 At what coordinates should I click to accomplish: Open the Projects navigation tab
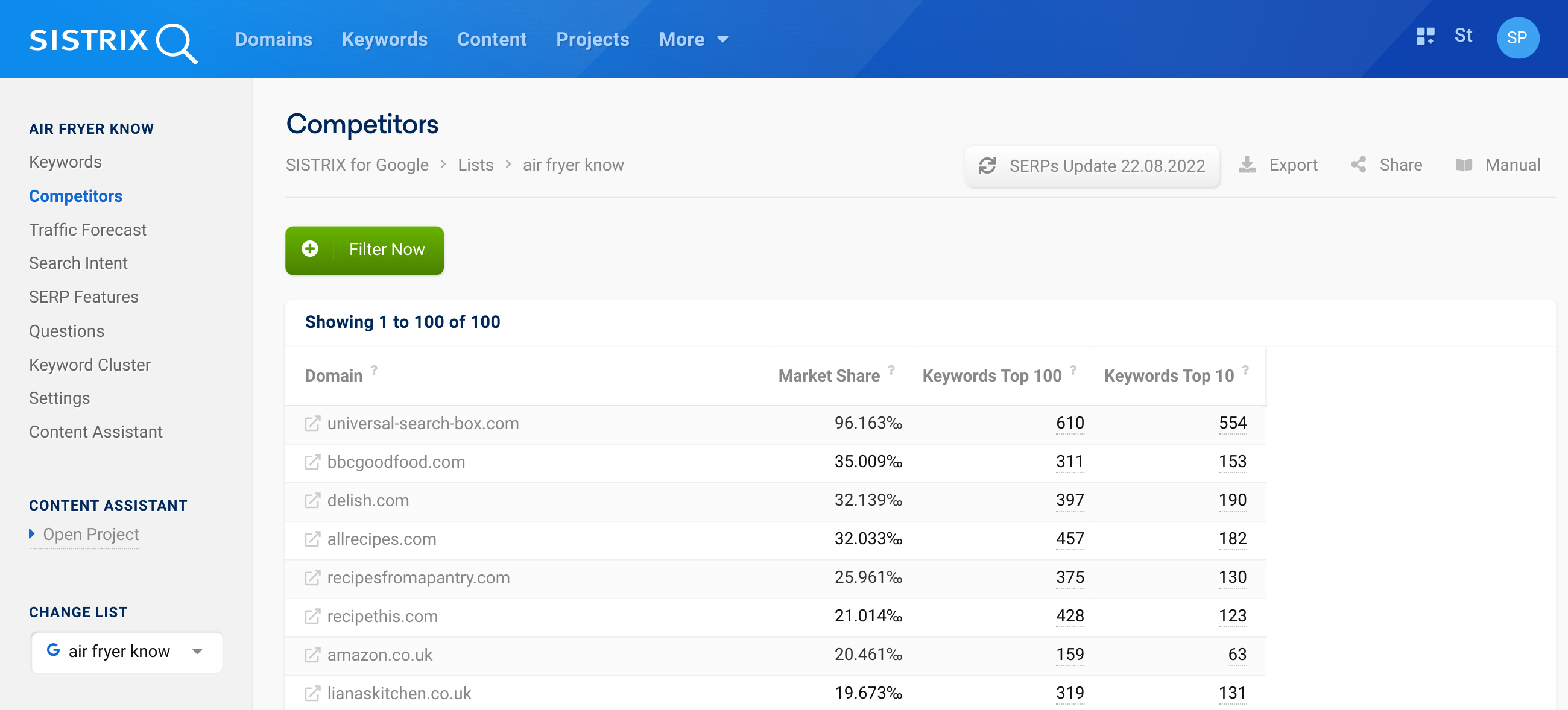pos(592,40)
